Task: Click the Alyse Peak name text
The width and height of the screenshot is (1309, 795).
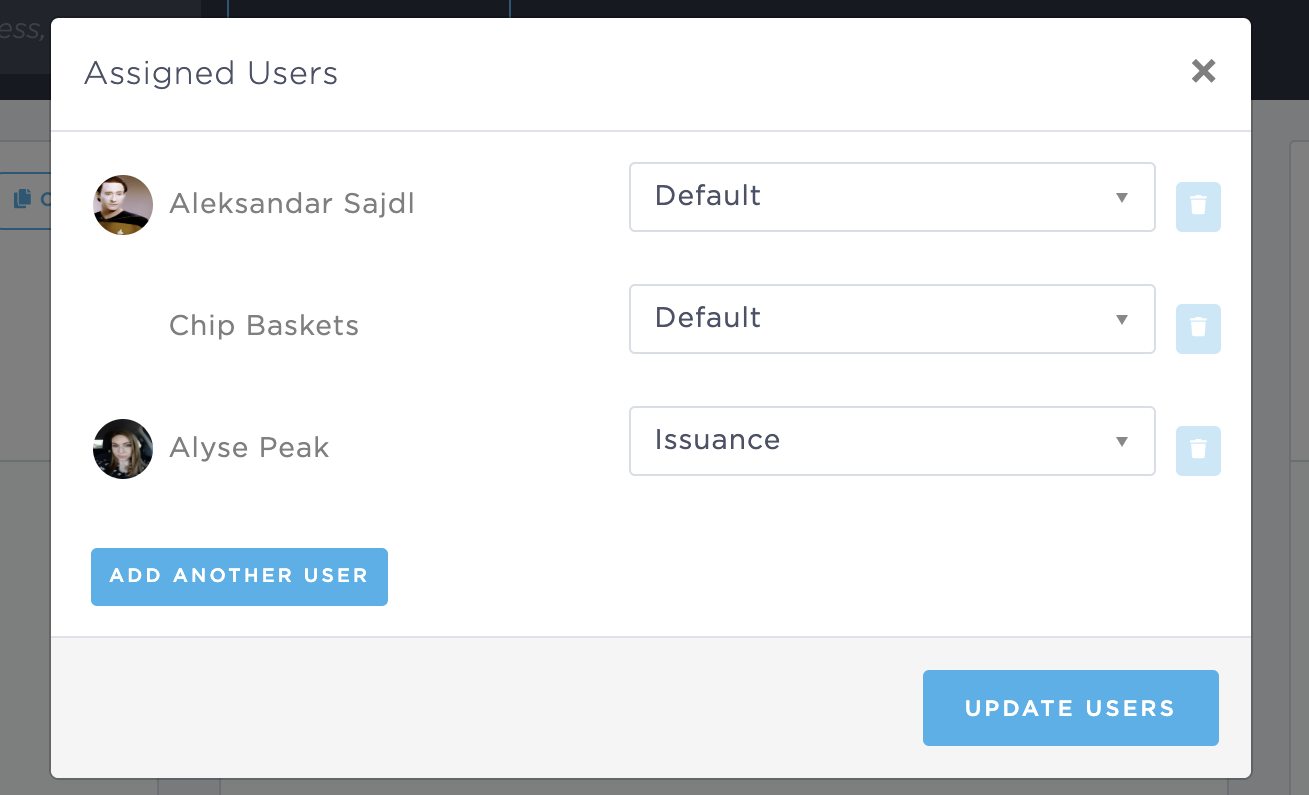Action: [x=249, y=448]
